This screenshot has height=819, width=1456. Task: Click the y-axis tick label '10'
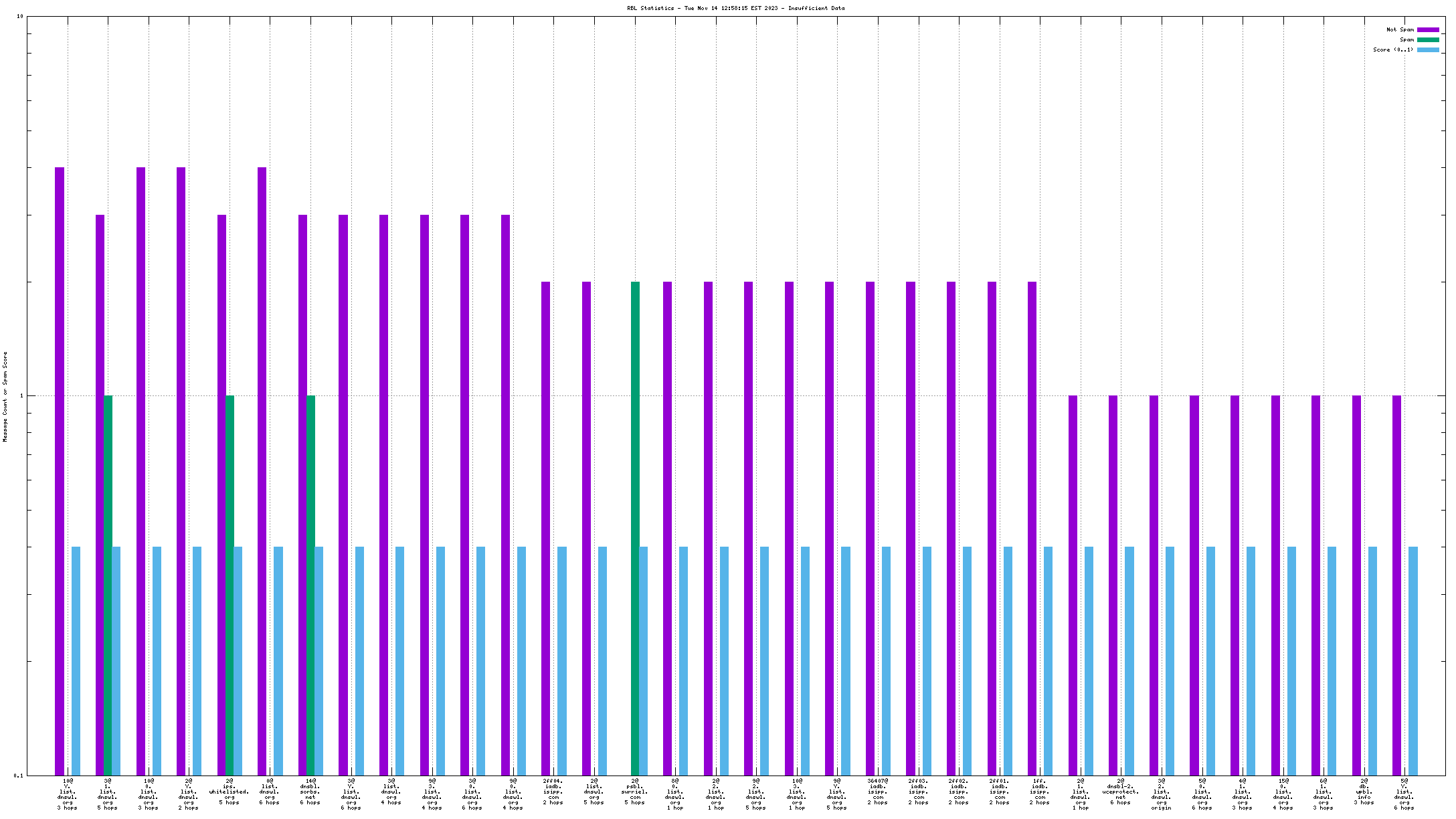tap(19, 16)
